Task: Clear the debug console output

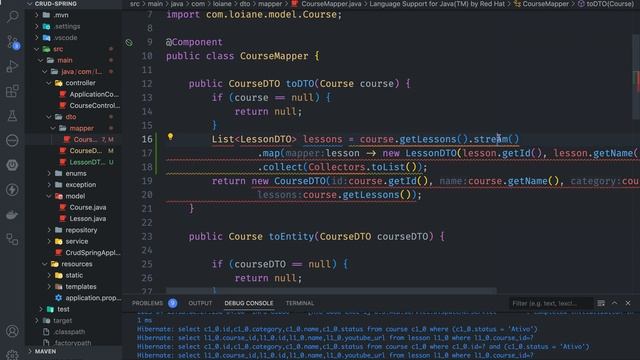Action: 601,303
